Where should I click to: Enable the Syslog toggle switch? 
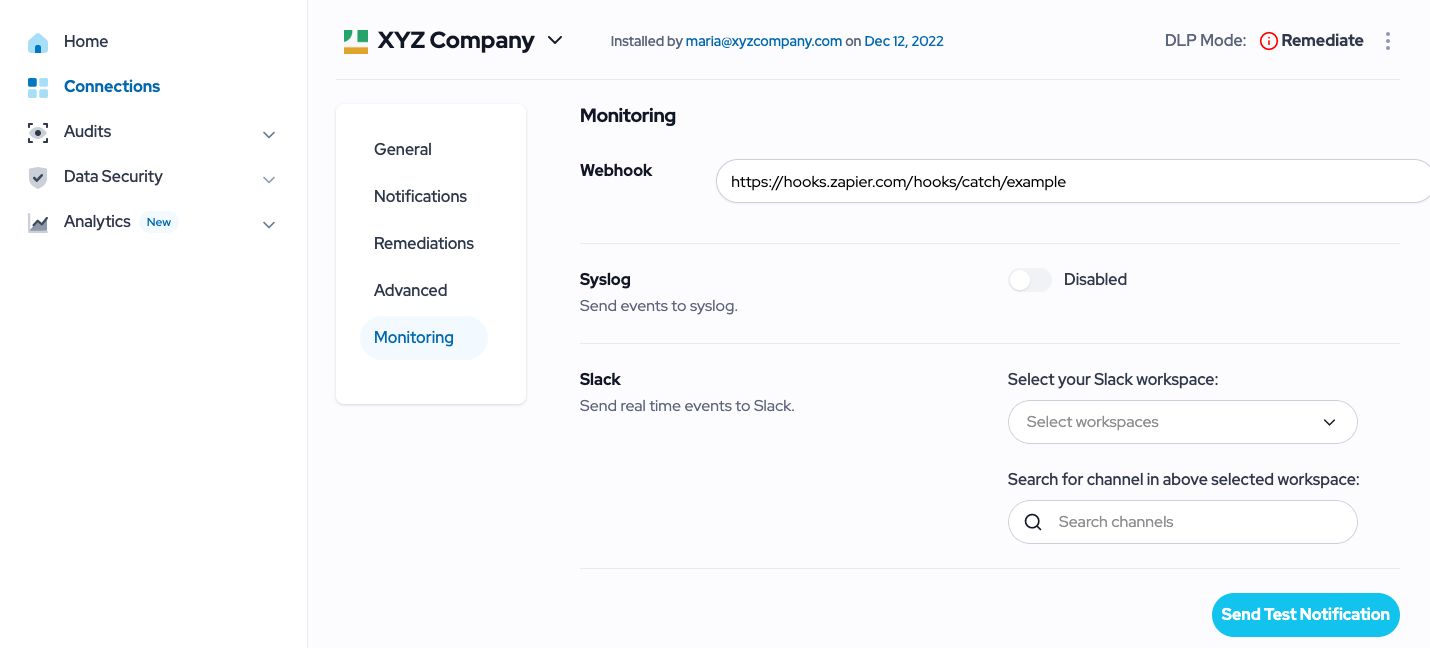point(1030,280)
